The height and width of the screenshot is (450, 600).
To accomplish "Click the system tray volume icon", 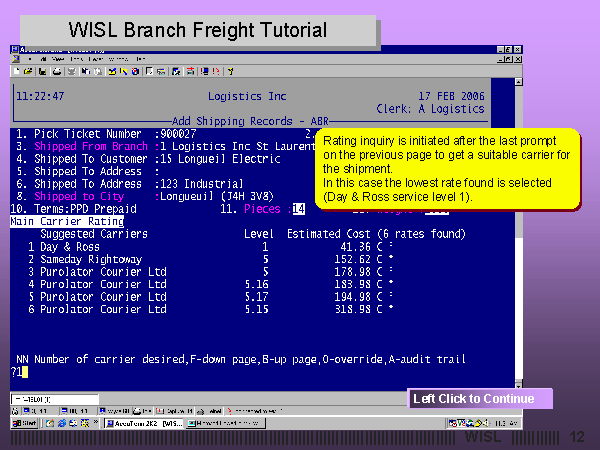I will click(x=487, y=423).
